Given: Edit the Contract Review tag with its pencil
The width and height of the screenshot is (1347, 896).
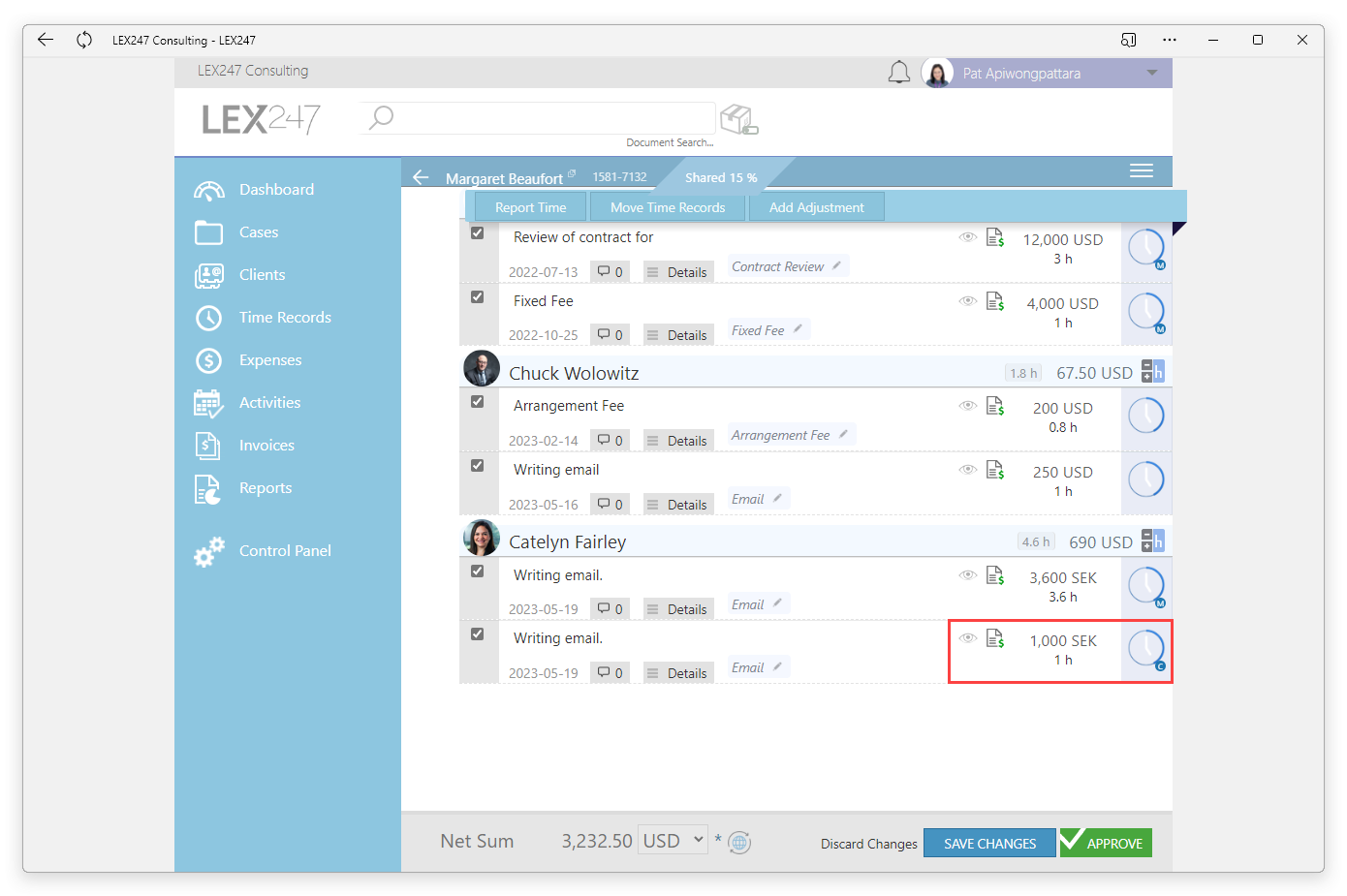Looking at the screenshot, I should [836, 264].
